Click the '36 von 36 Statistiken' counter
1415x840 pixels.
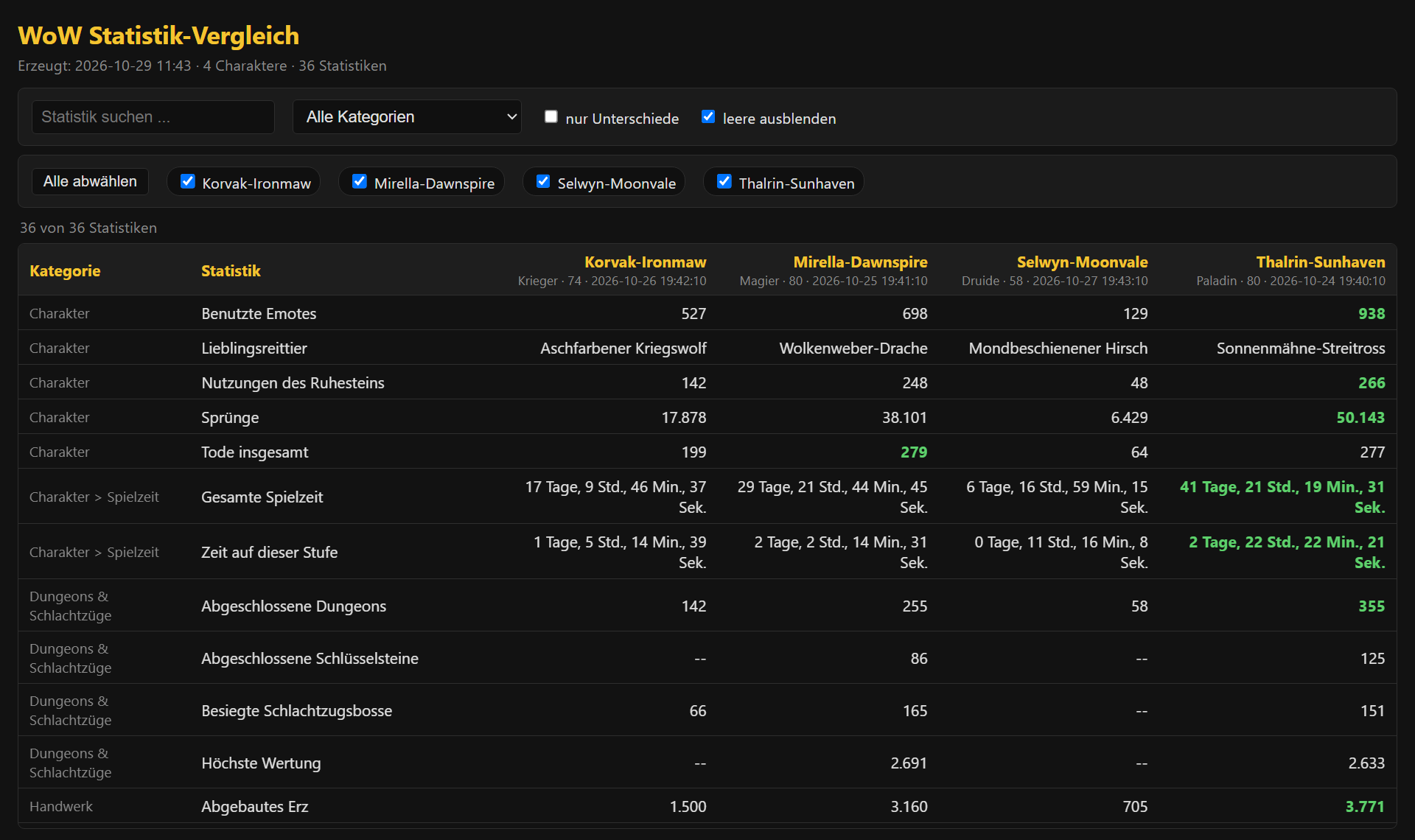[88, 228]
